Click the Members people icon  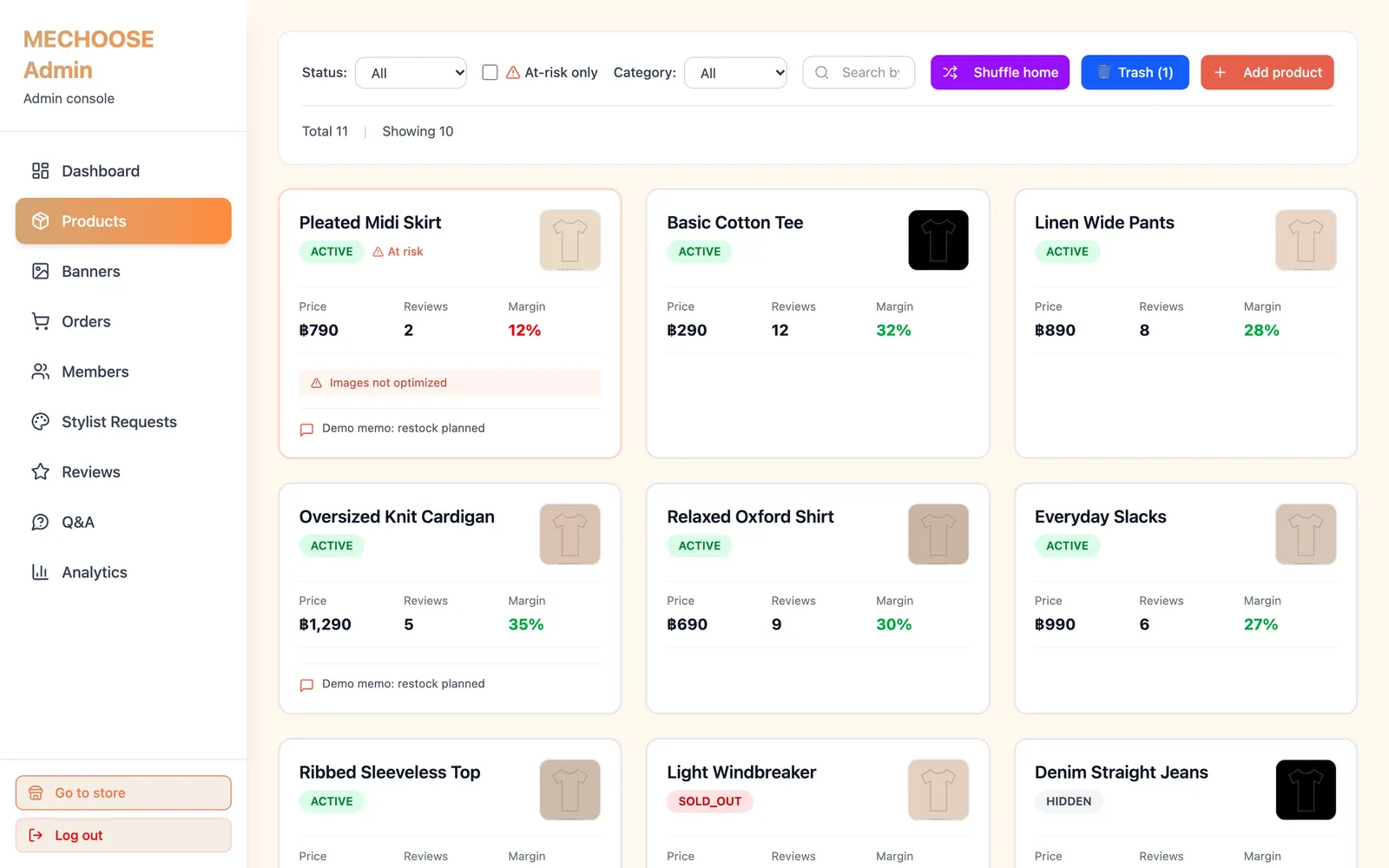coord(40,372)
